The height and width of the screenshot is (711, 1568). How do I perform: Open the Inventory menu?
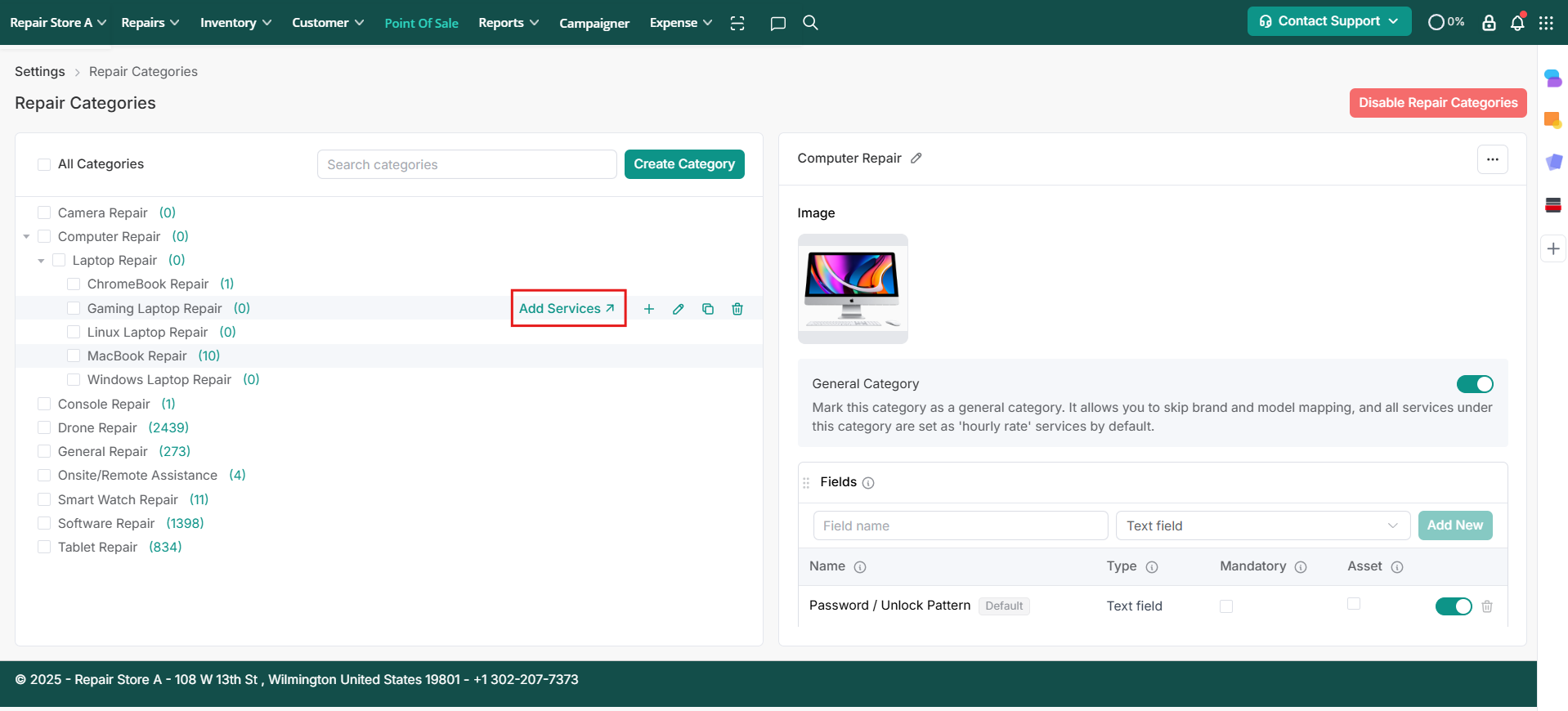click(x=235, y=23)
